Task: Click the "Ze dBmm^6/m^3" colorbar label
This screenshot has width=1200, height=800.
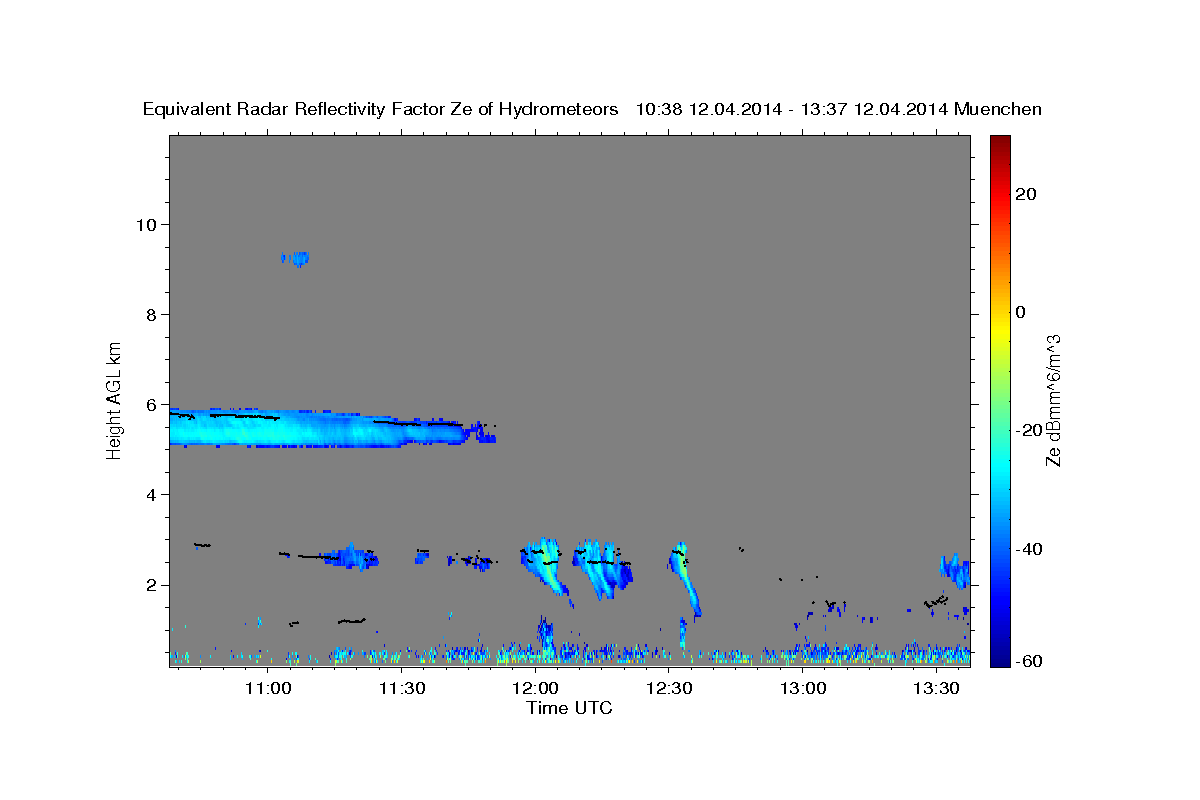Action: pyautogui.click(x=1053, y=400)
